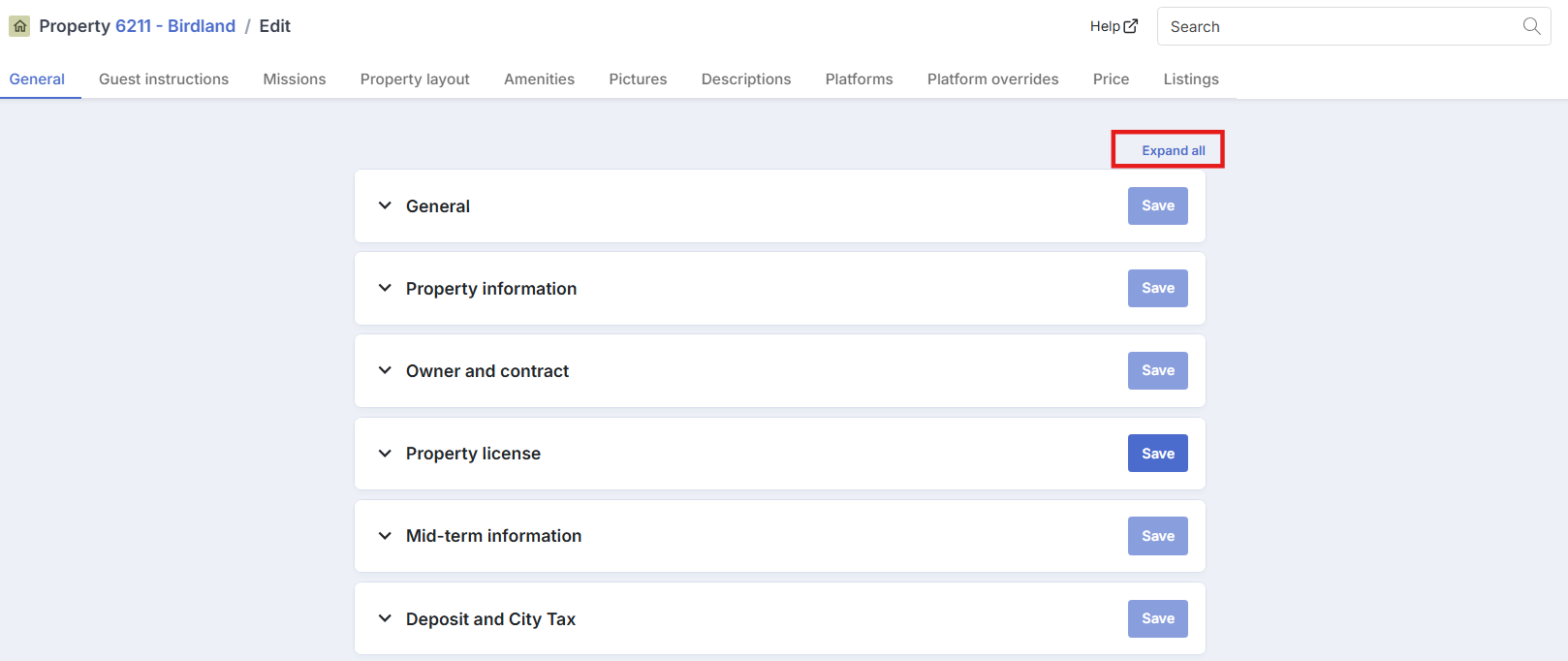Select the General tab

(37, 79)
